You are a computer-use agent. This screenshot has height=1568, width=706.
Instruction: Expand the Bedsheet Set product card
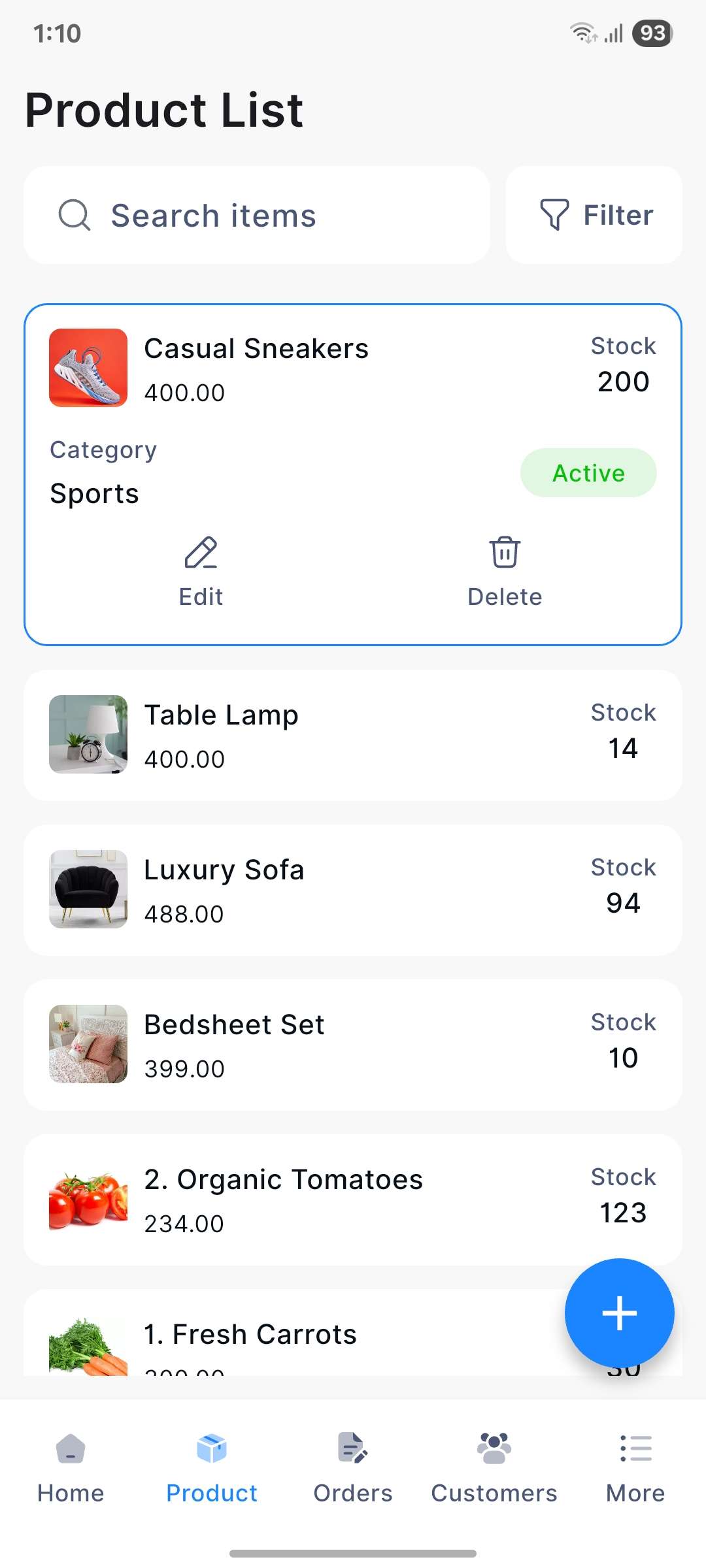tap(353, 1045)
